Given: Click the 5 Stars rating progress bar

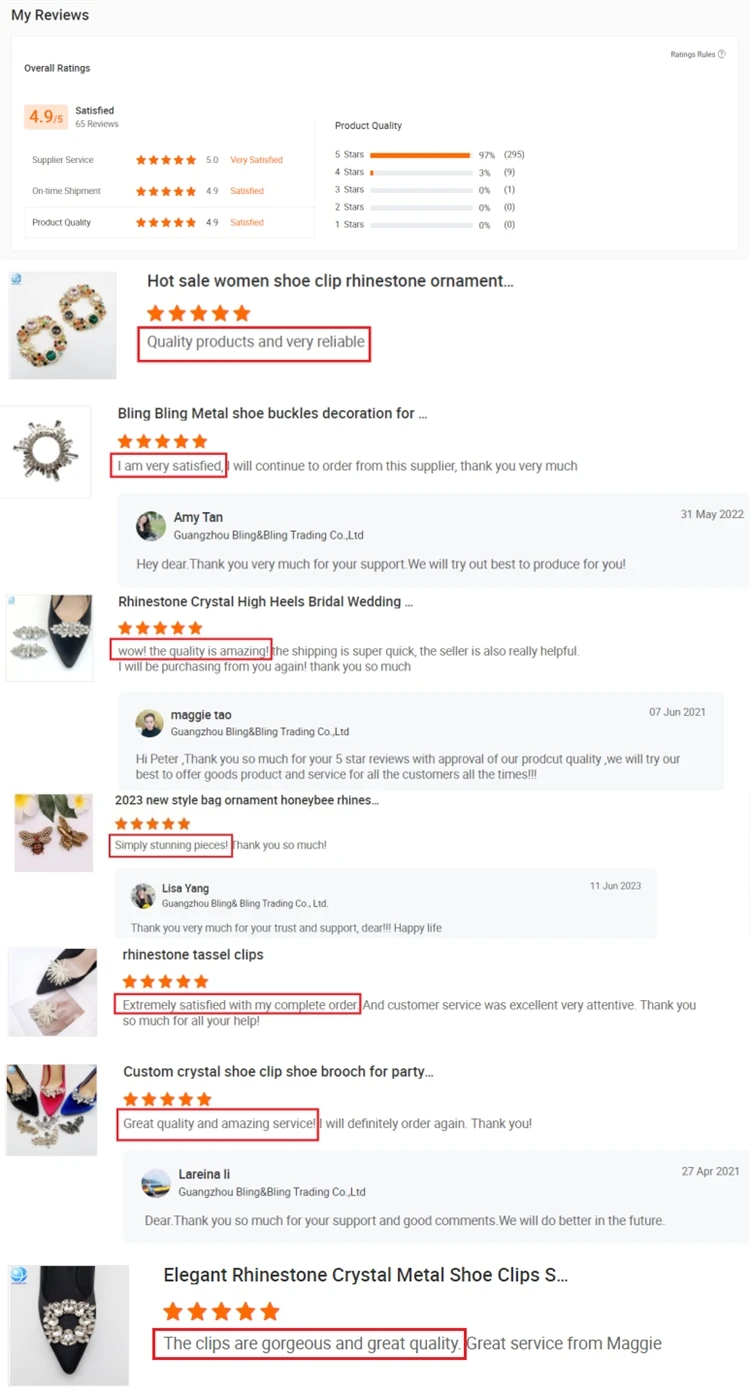Looking at the screenshot, I should coord(420,155).
